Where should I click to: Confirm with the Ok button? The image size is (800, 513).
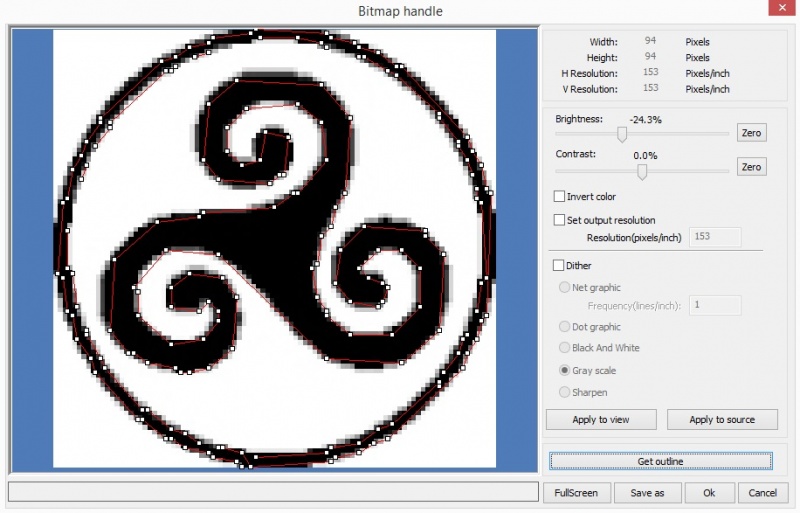(709, 493)
